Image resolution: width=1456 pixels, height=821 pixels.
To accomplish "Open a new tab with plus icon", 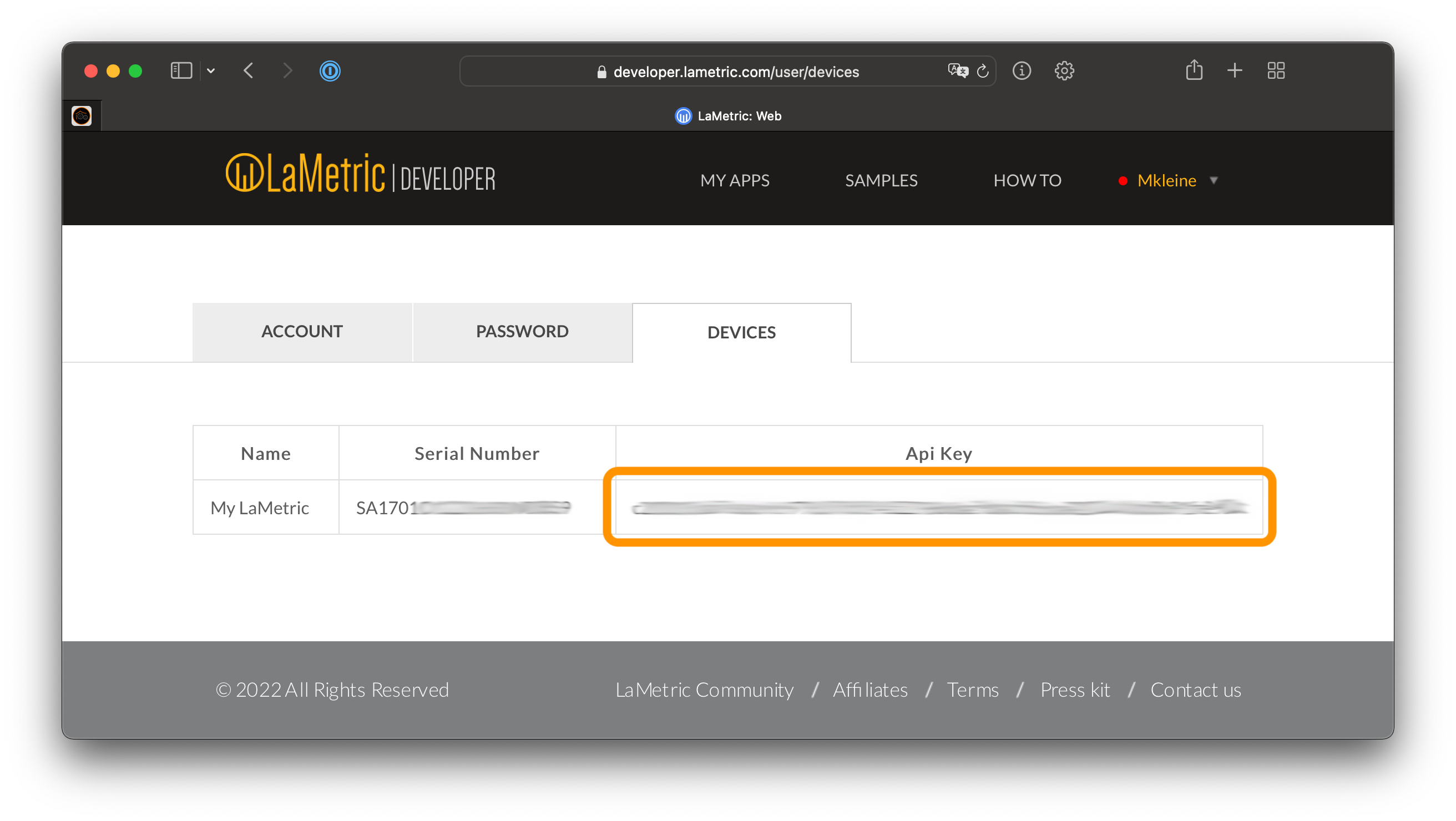I will tap(1235, 70).
